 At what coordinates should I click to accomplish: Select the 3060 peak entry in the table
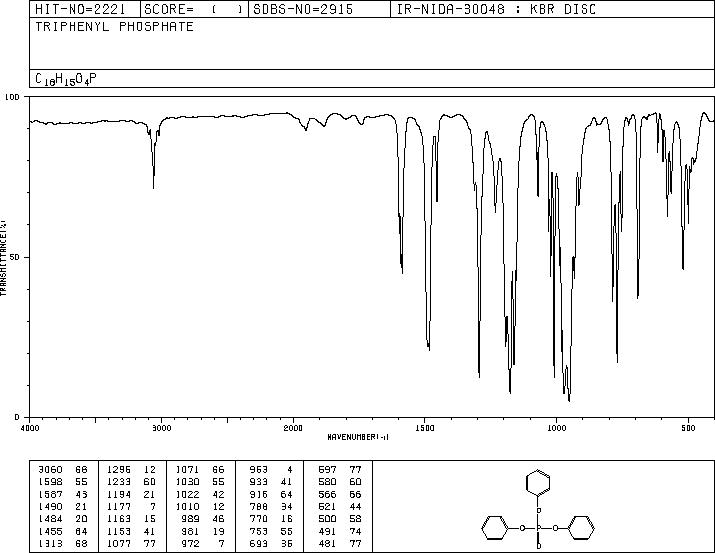tap(63, 469)
